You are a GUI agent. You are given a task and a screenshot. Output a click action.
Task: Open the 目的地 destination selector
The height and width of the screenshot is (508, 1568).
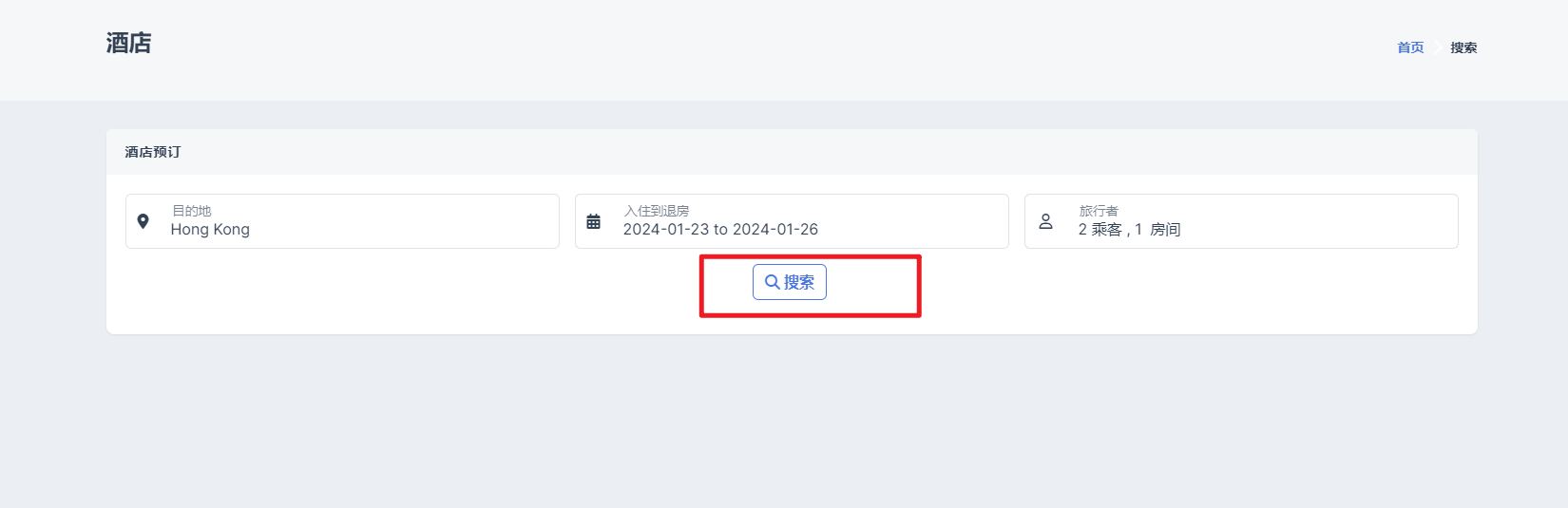(x=342, y=221)
